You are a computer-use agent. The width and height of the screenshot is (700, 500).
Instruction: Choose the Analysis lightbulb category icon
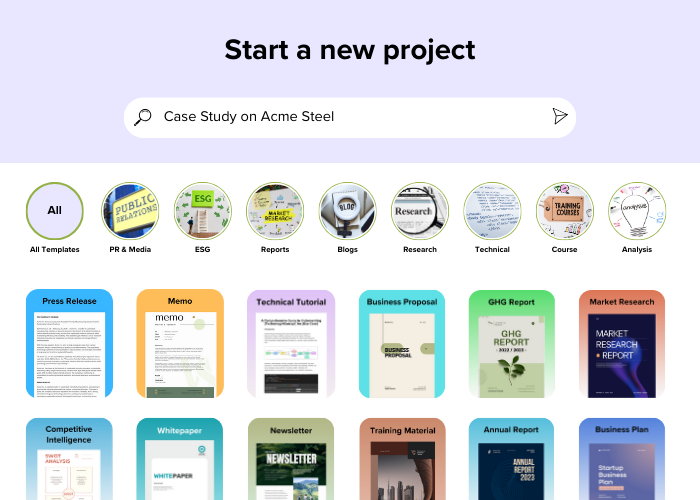tap(637, 211)
